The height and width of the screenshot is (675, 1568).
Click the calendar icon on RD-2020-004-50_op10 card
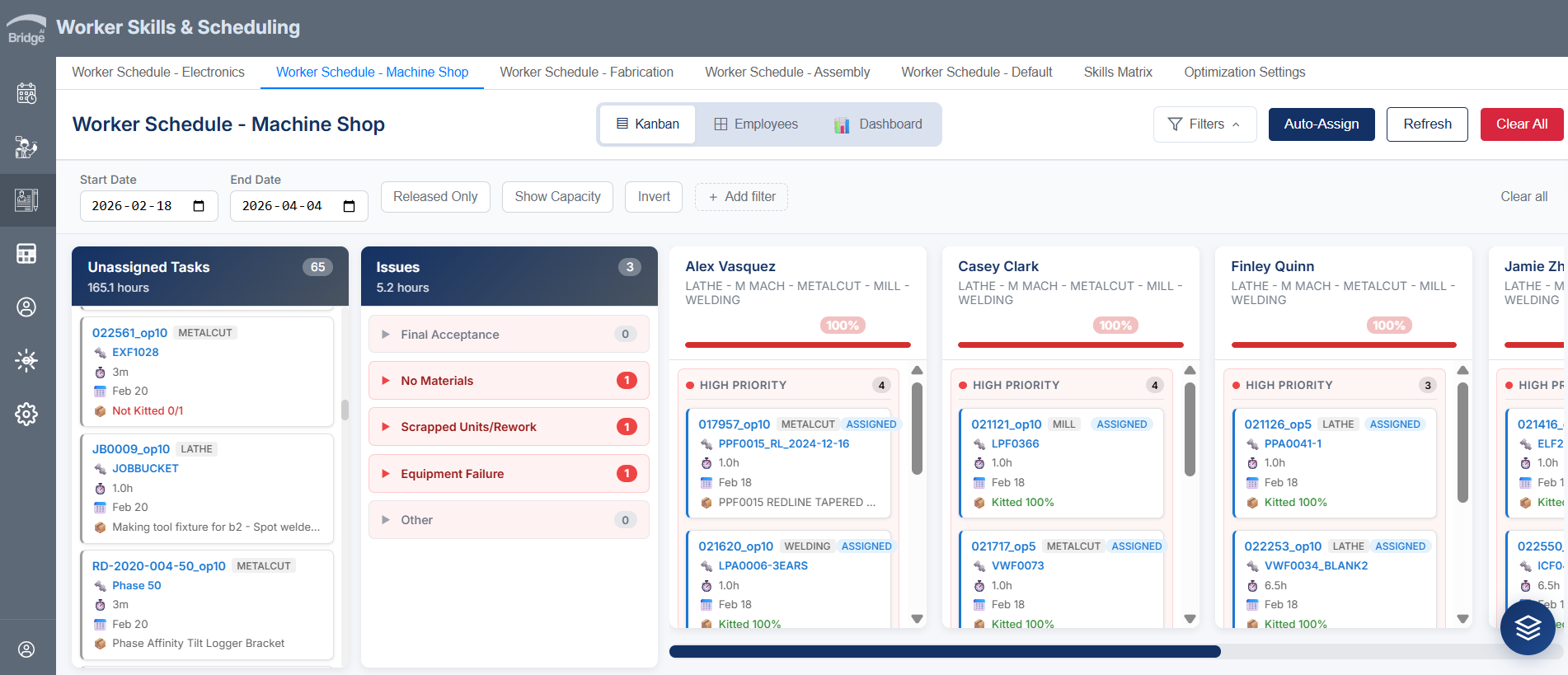click(101, 625)
